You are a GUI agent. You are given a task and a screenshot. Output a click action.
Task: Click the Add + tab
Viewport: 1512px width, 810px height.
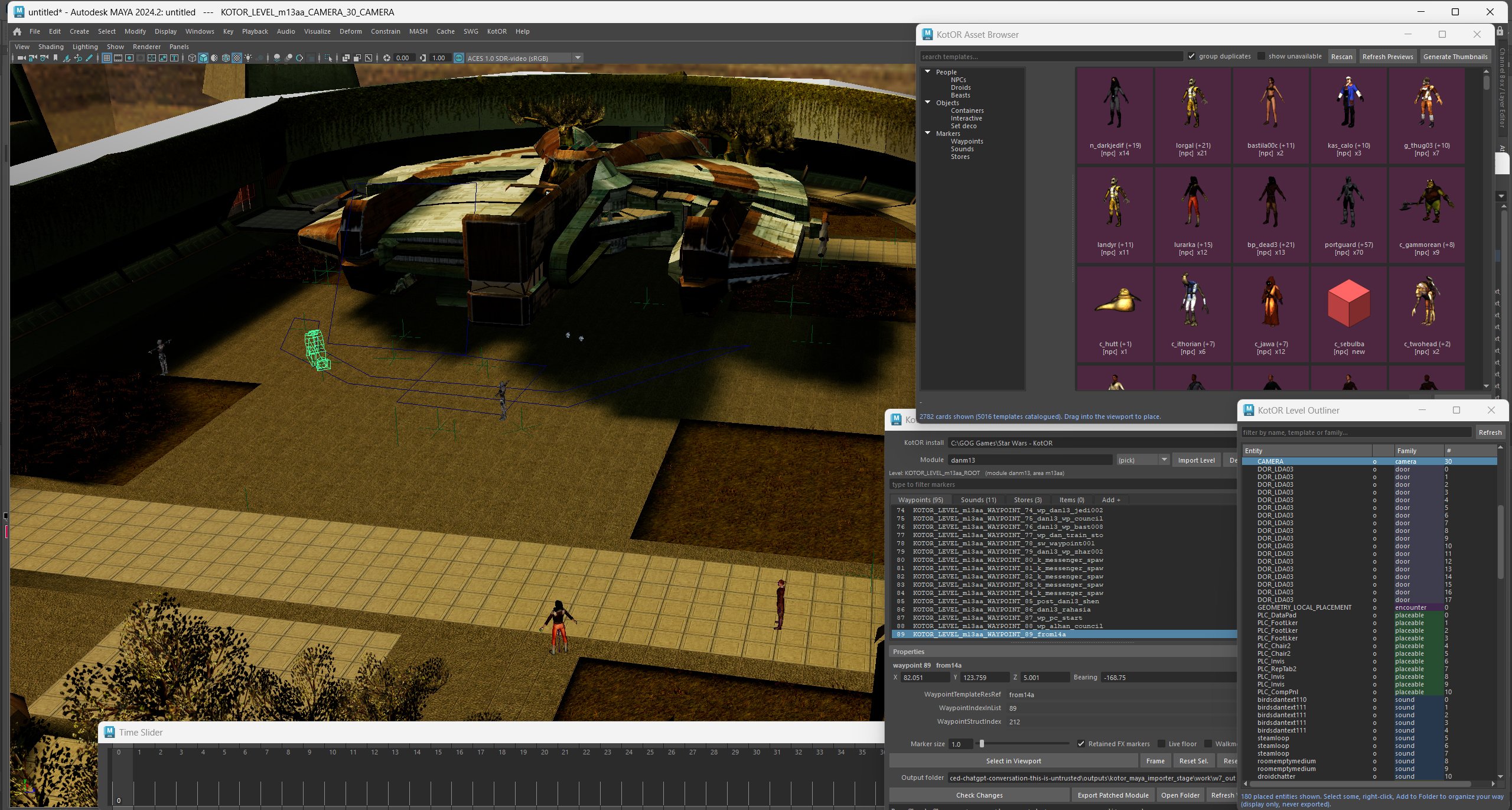(1111, 500)
